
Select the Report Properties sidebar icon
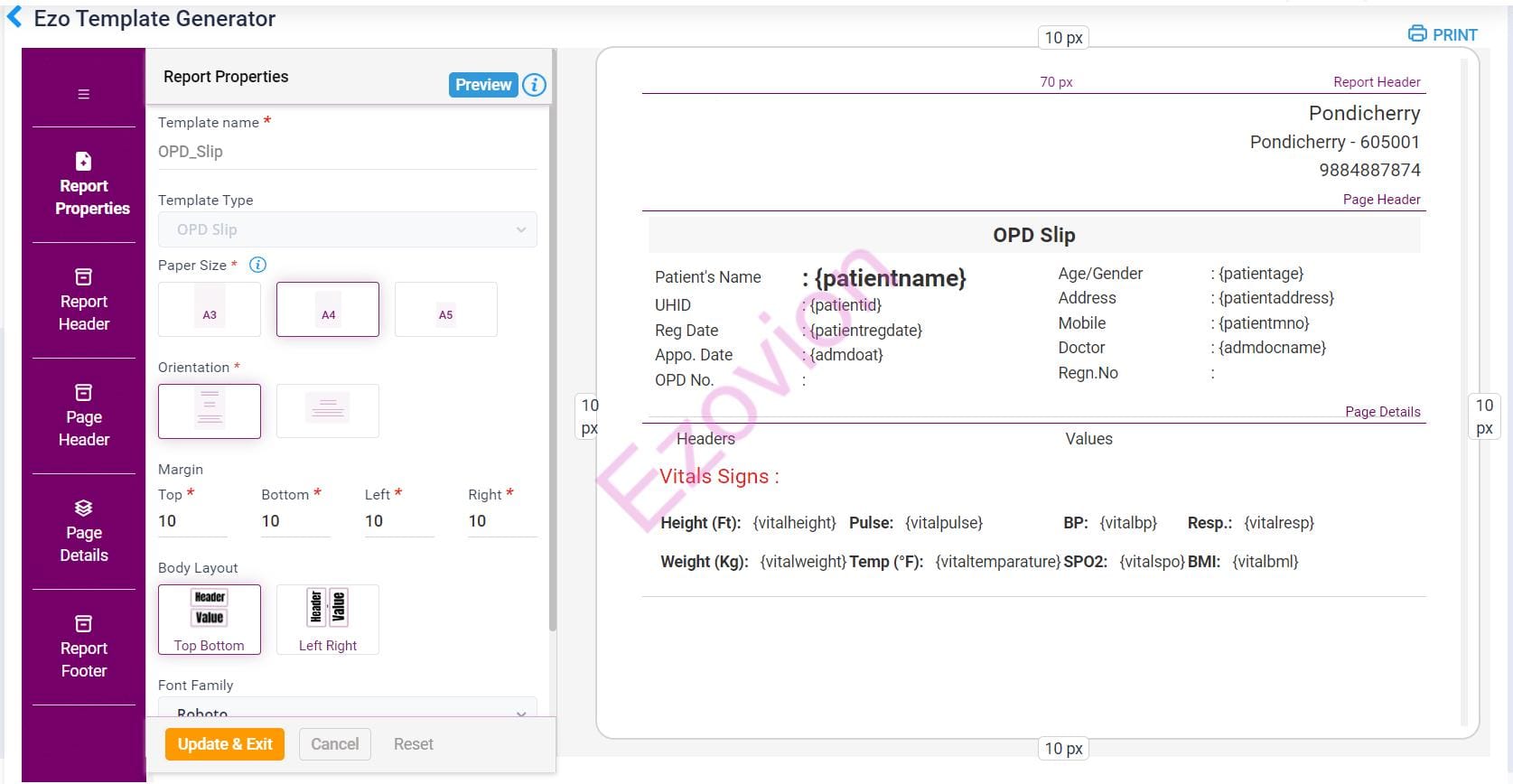pyautogui.click(x=83, y=161)
